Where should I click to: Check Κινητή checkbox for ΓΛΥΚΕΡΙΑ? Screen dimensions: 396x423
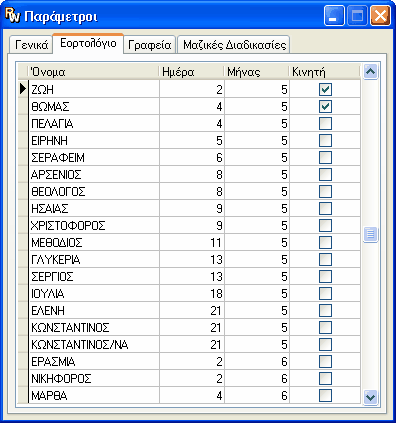(325, 259)
